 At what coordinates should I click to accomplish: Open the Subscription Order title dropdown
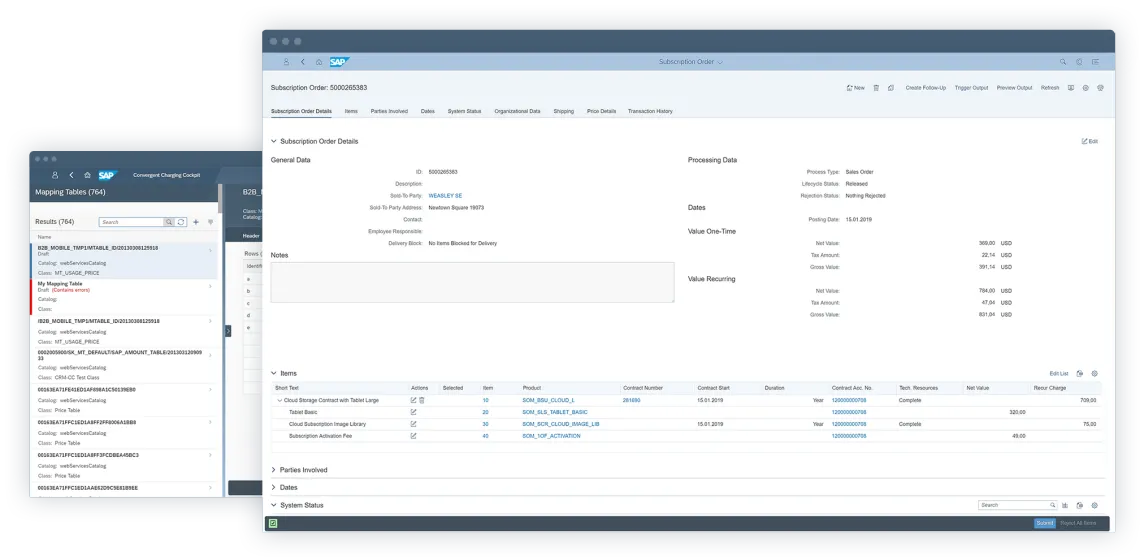tap(690, 62)
